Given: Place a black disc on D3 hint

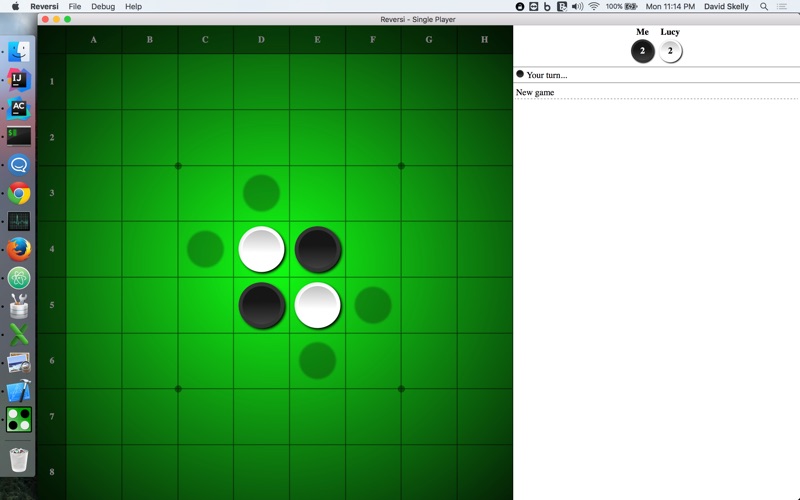Looking at the screenshot, I should click(x=261, y=193).
